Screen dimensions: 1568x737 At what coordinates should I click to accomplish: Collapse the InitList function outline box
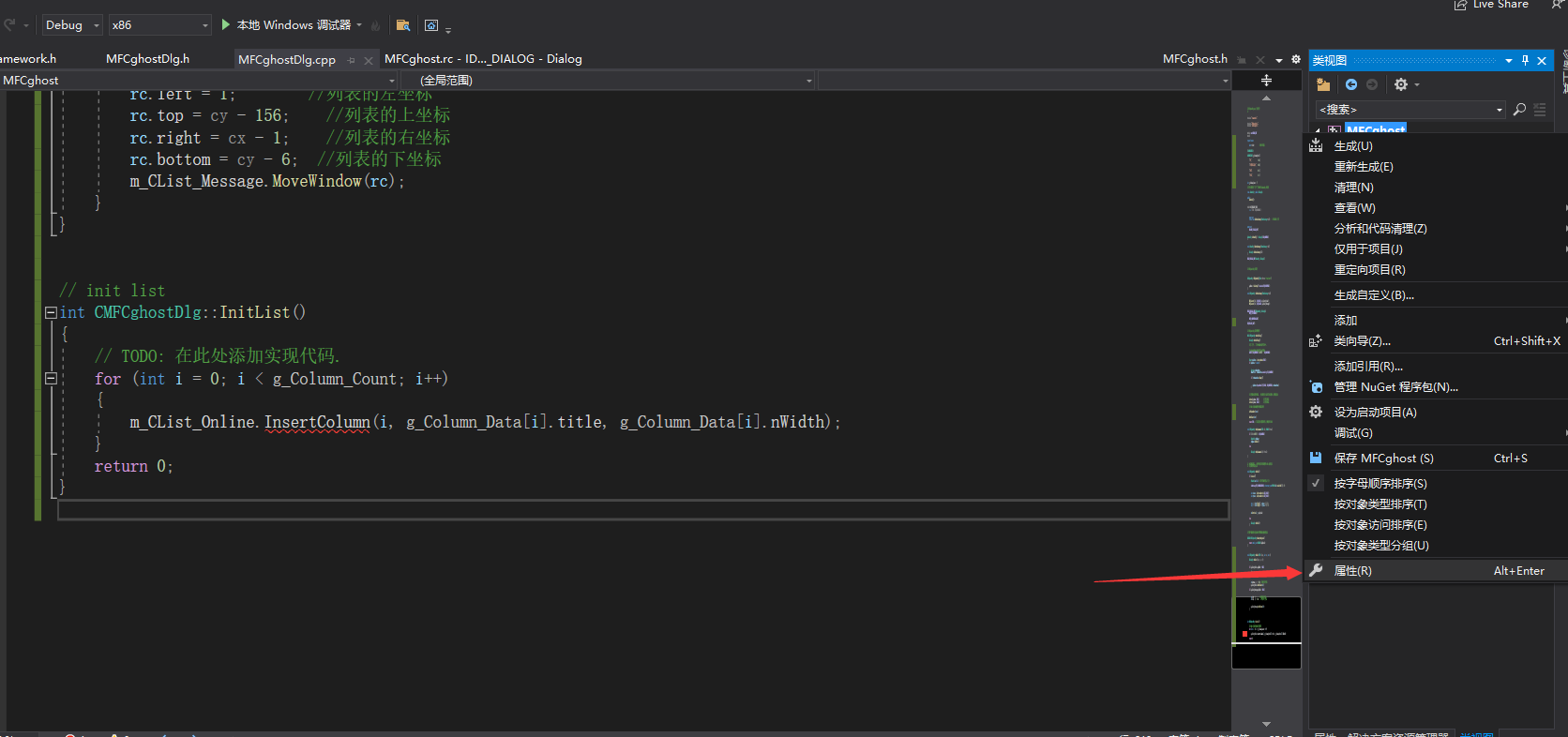pos(51,313)
